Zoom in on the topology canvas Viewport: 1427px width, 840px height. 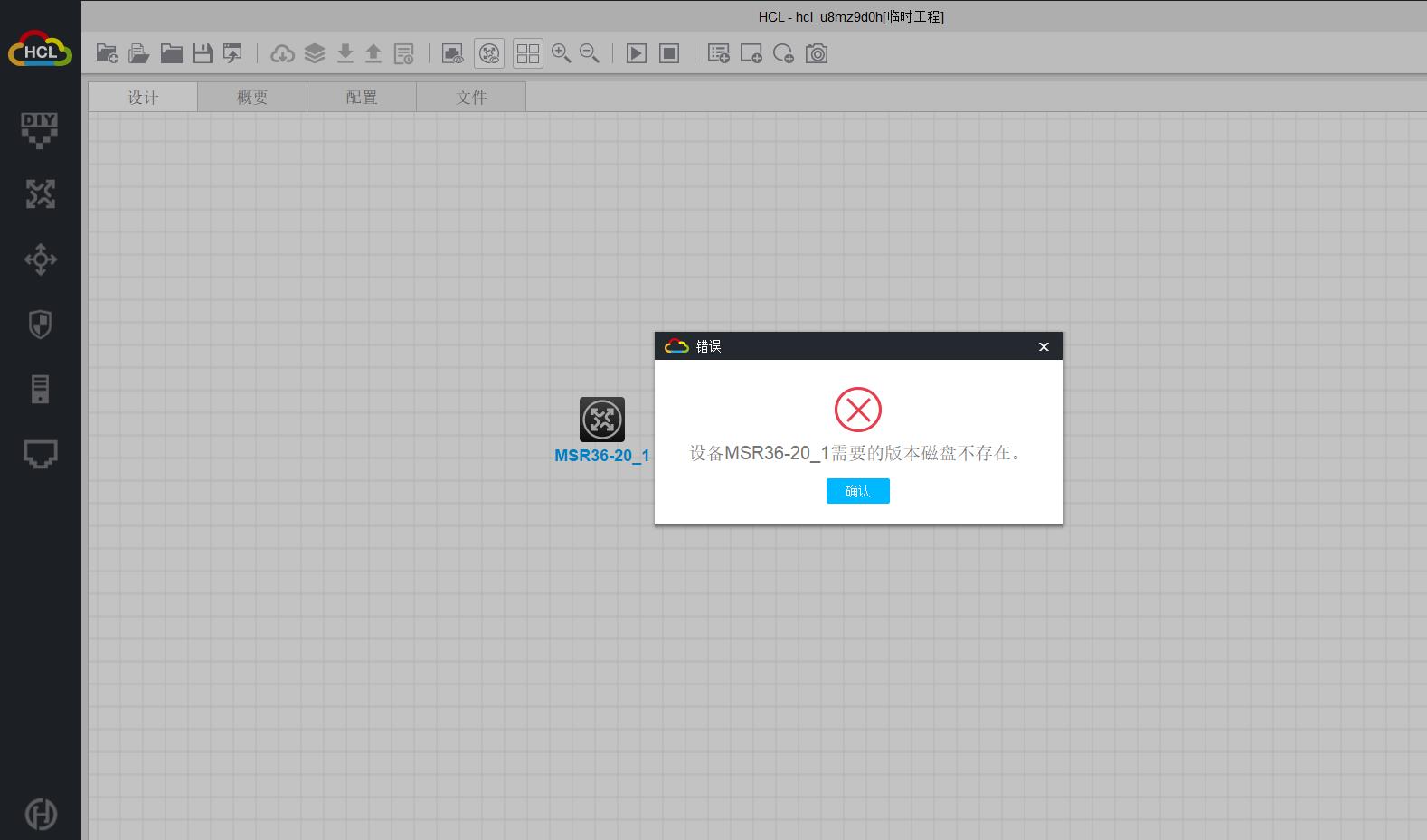tap(562, 54)
